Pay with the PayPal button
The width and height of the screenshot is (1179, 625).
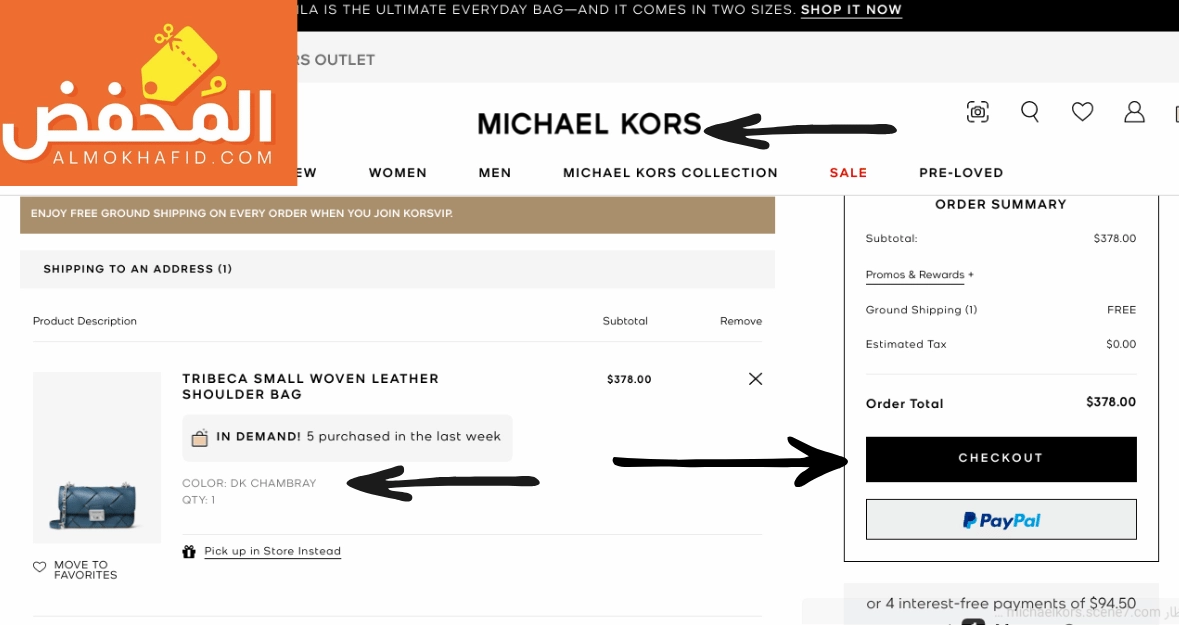click(x=1001, y=520)
